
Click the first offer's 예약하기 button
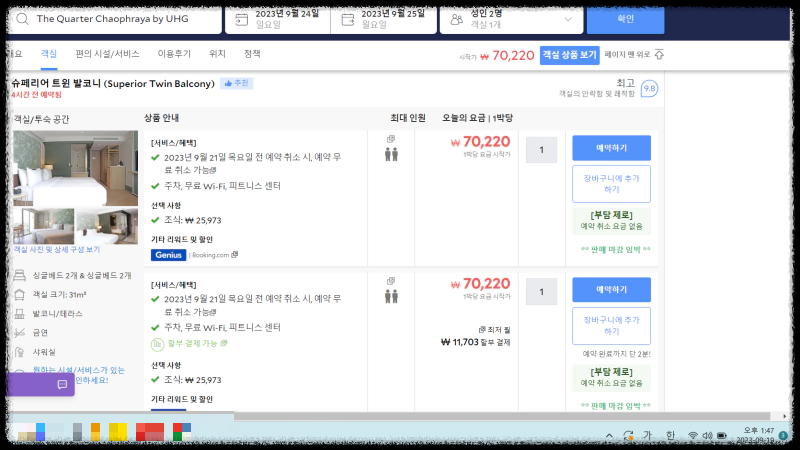611,148
